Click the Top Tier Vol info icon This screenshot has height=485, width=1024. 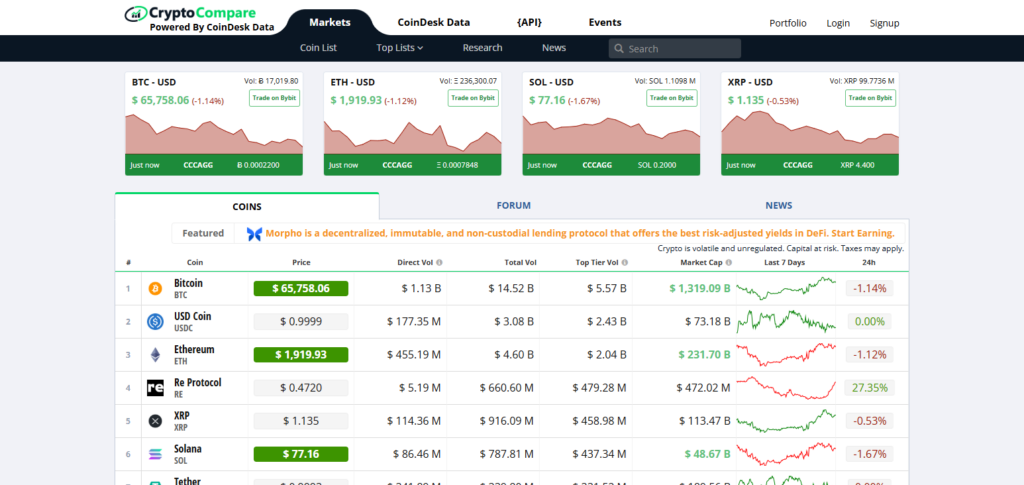tap(625, 262)
